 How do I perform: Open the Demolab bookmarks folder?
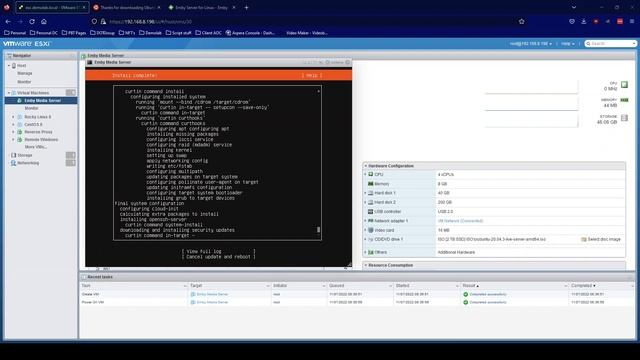pos(150,33)
